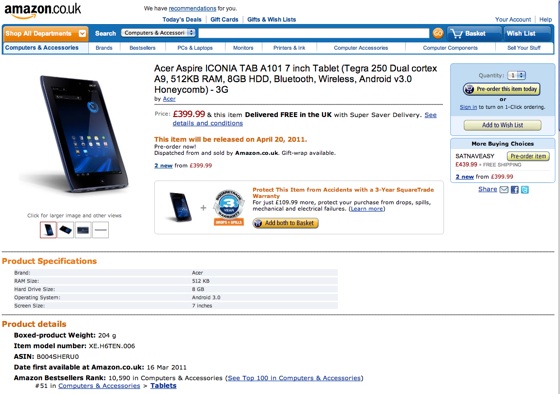Share this item via email icon
This screenshot has width=560, height=394.
[x=504, y=190]
